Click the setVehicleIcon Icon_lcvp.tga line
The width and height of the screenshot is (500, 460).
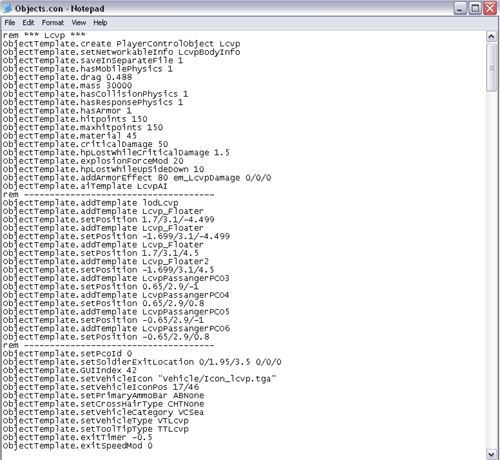pyautogui.click(x=139, y=379)
